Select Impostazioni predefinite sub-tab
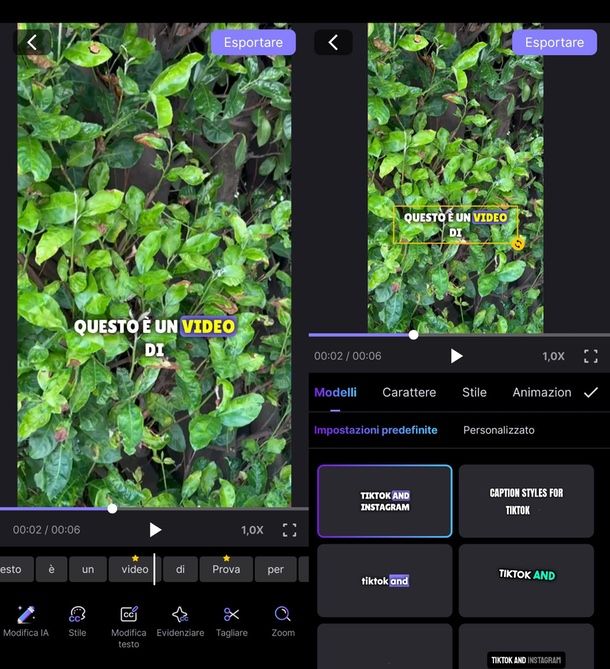Viewport: 610px width, 669px height. coord(376,430)
